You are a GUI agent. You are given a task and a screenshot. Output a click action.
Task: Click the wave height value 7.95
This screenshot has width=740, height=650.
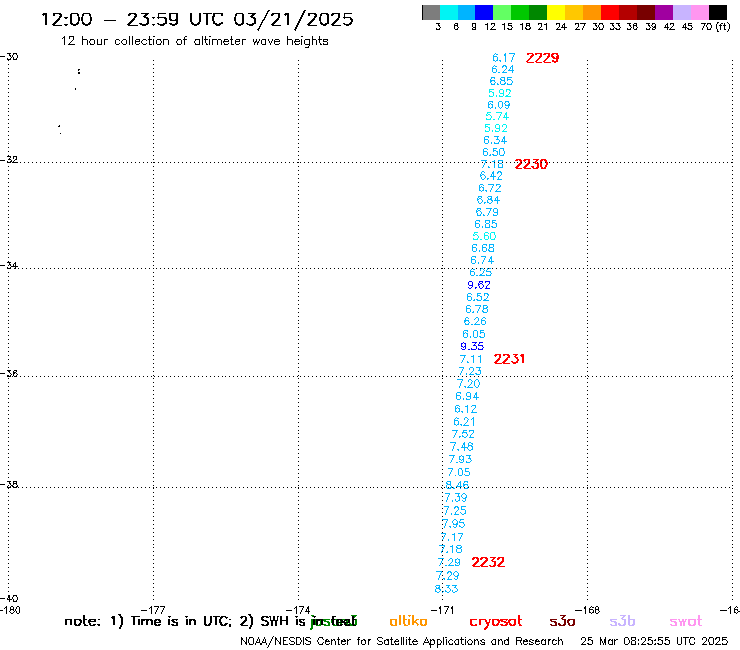[454, 523]
